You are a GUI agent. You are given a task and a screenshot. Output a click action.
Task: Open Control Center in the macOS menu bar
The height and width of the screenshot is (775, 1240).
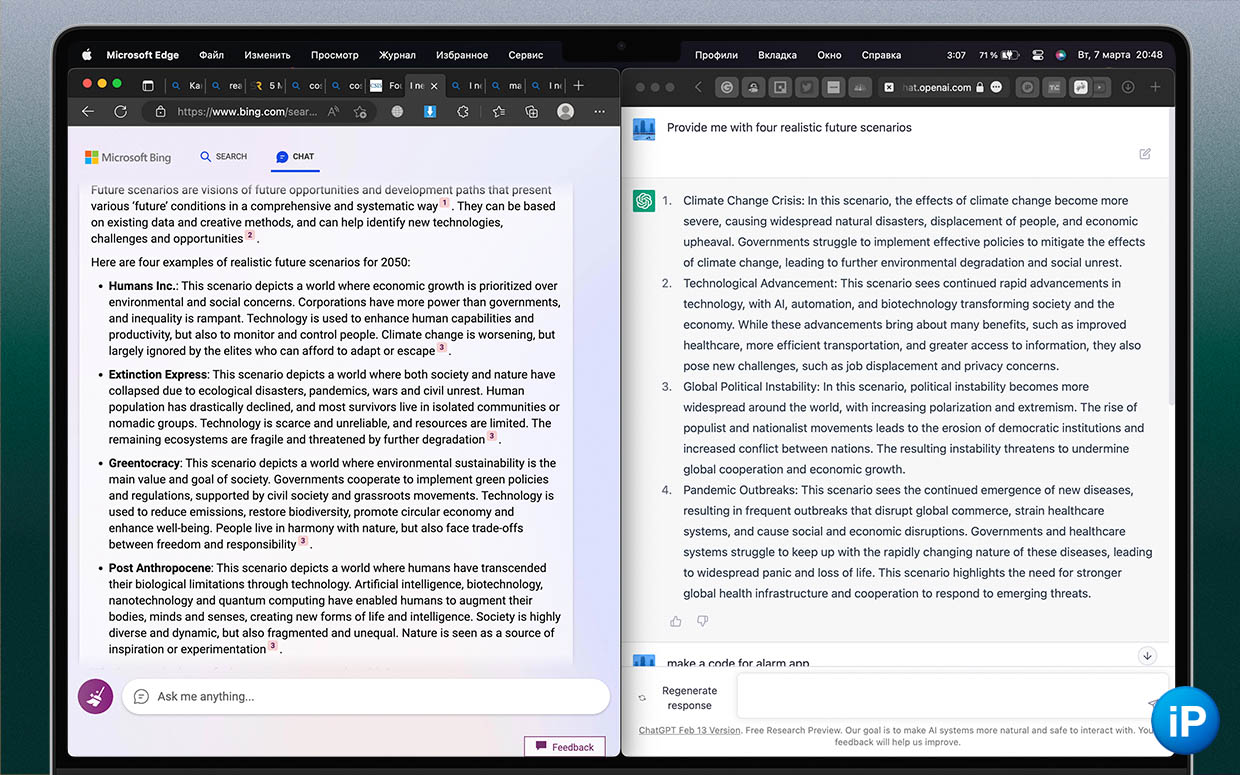click(x=1037, y=55)
